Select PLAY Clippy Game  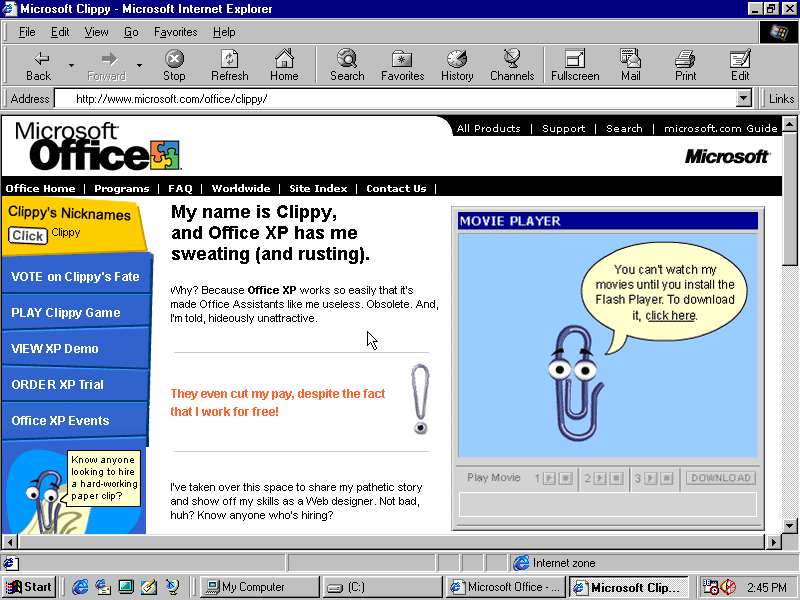66,312
